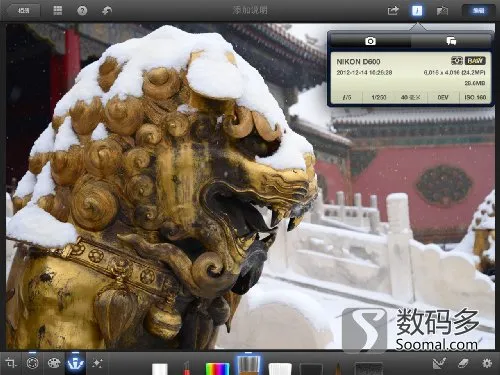Pick the Red-eye brush

click(x=186, y=368)
